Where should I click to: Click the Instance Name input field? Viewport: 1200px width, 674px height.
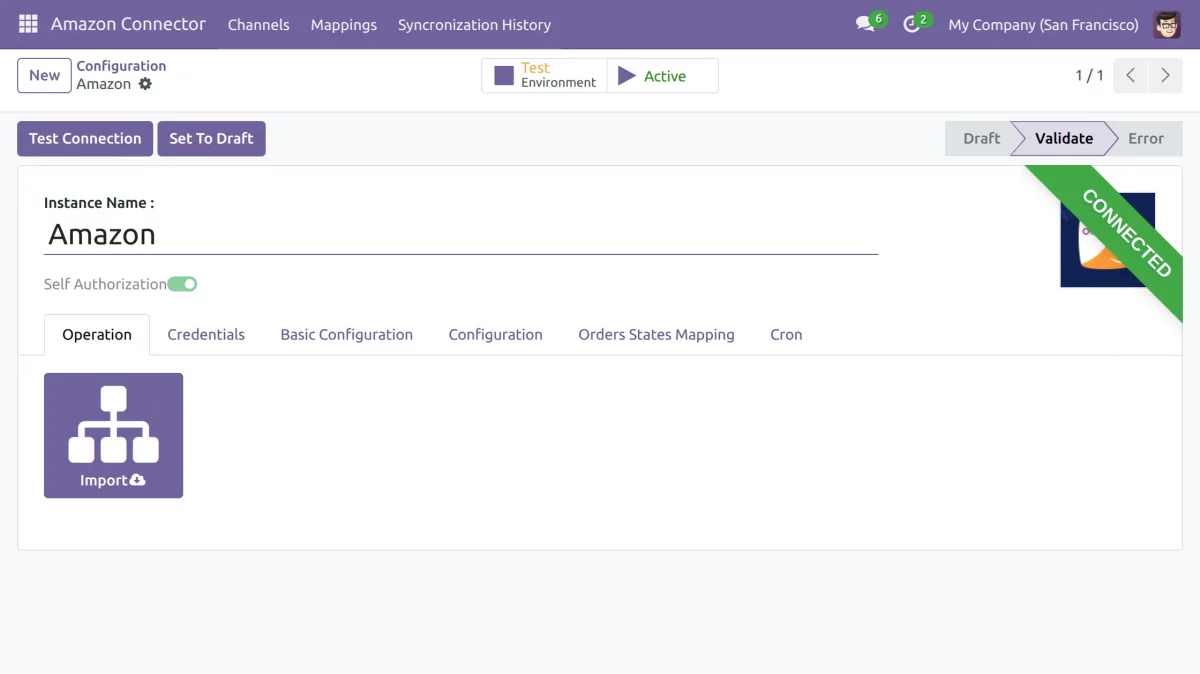tap(460, 235)
